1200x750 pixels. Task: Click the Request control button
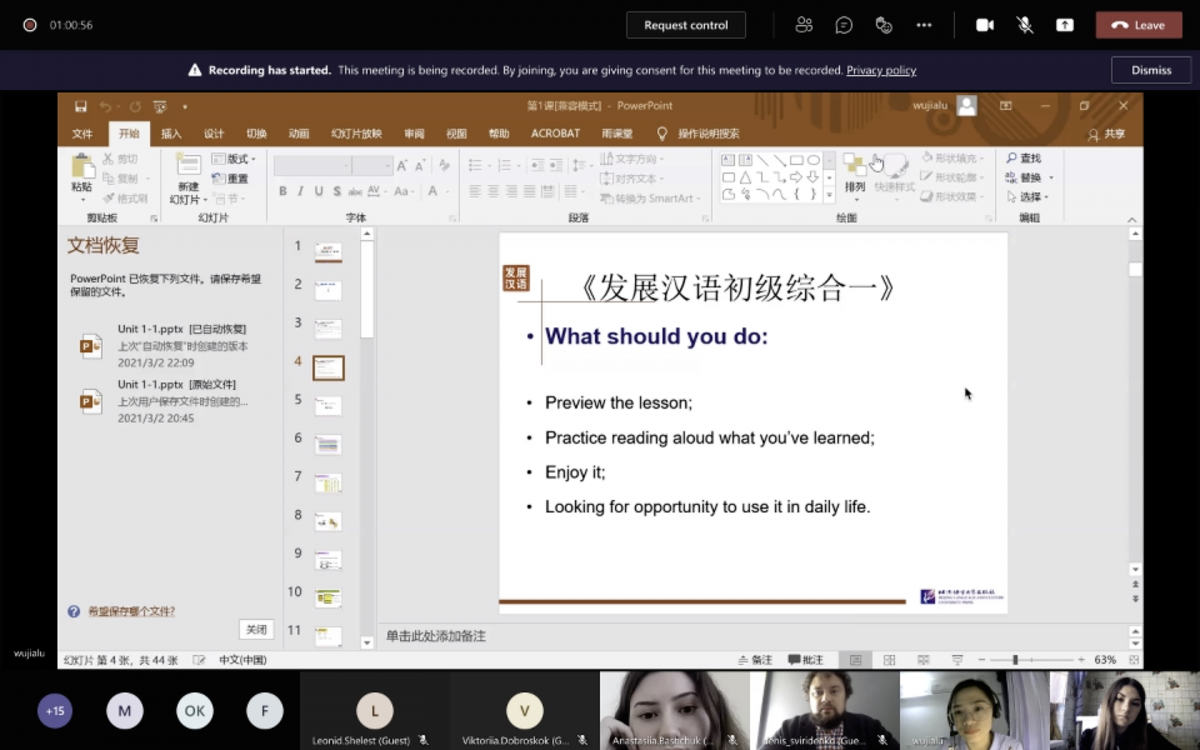point(686,25)
